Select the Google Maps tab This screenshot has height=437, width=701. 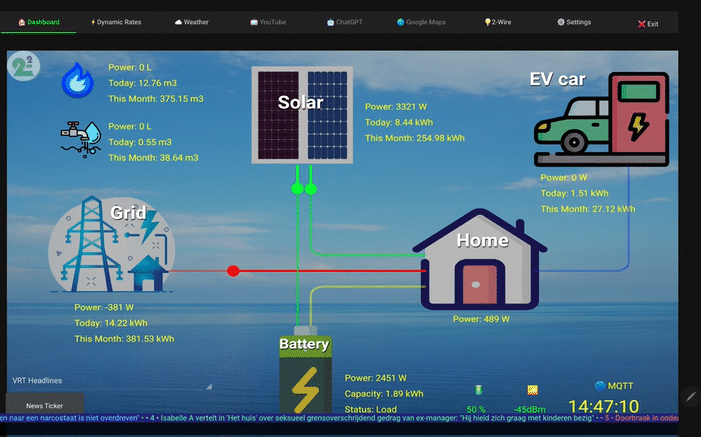(421, 22)
